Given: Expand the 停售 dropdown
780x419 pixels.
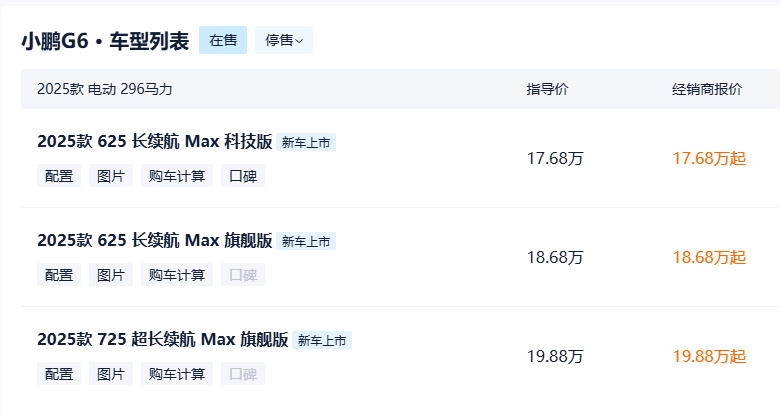Looking at the screenshot, I should [284, 40].
